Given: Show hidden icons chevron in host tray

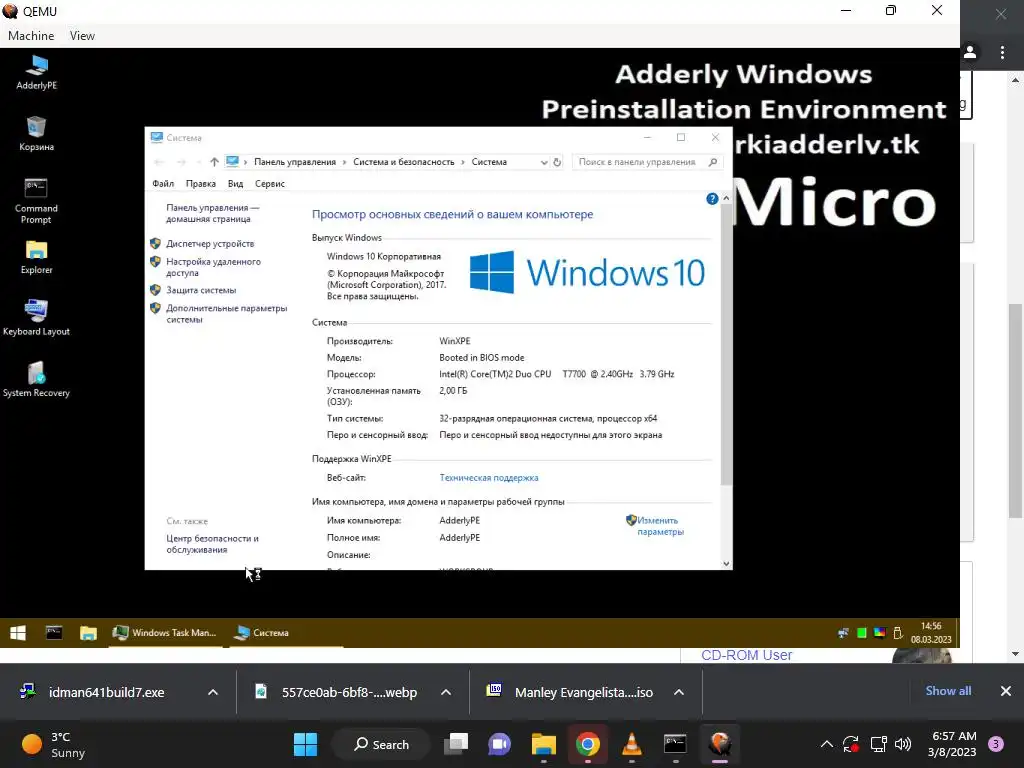Looking at the screenshot, I should tap(826, 744).
